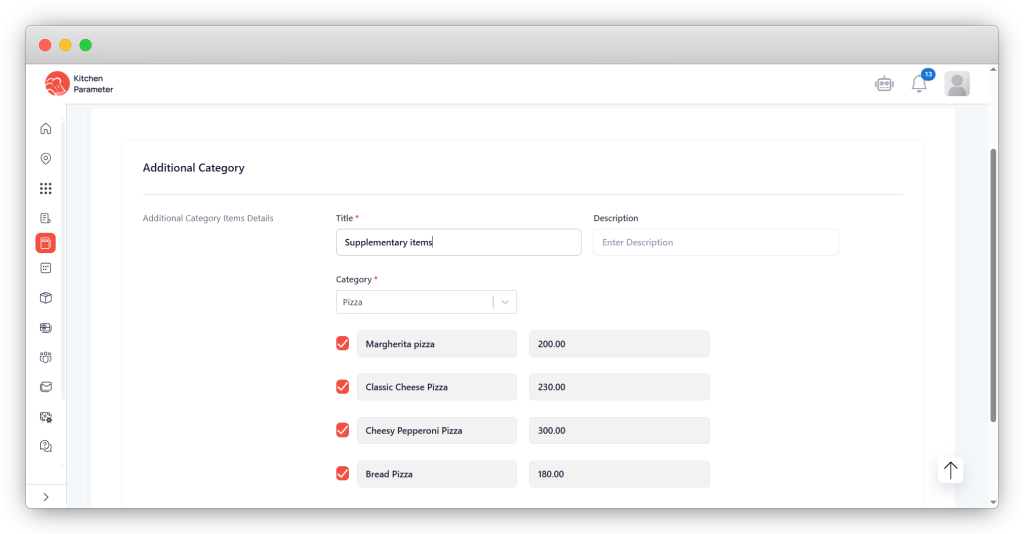Expand the sidebar with bottom chevron
Screen dimensions: 1024x534
pyautogui.click(x=45, y=497)
